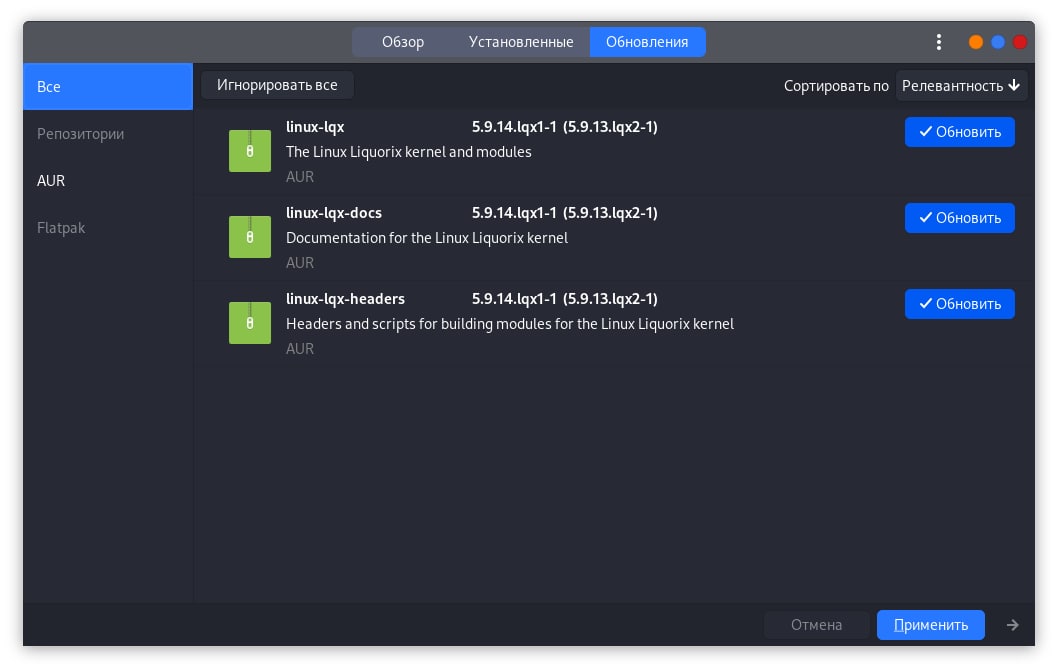
Task: Click the linux-lqx package archive icon
Action: click(x=249, y=151)
